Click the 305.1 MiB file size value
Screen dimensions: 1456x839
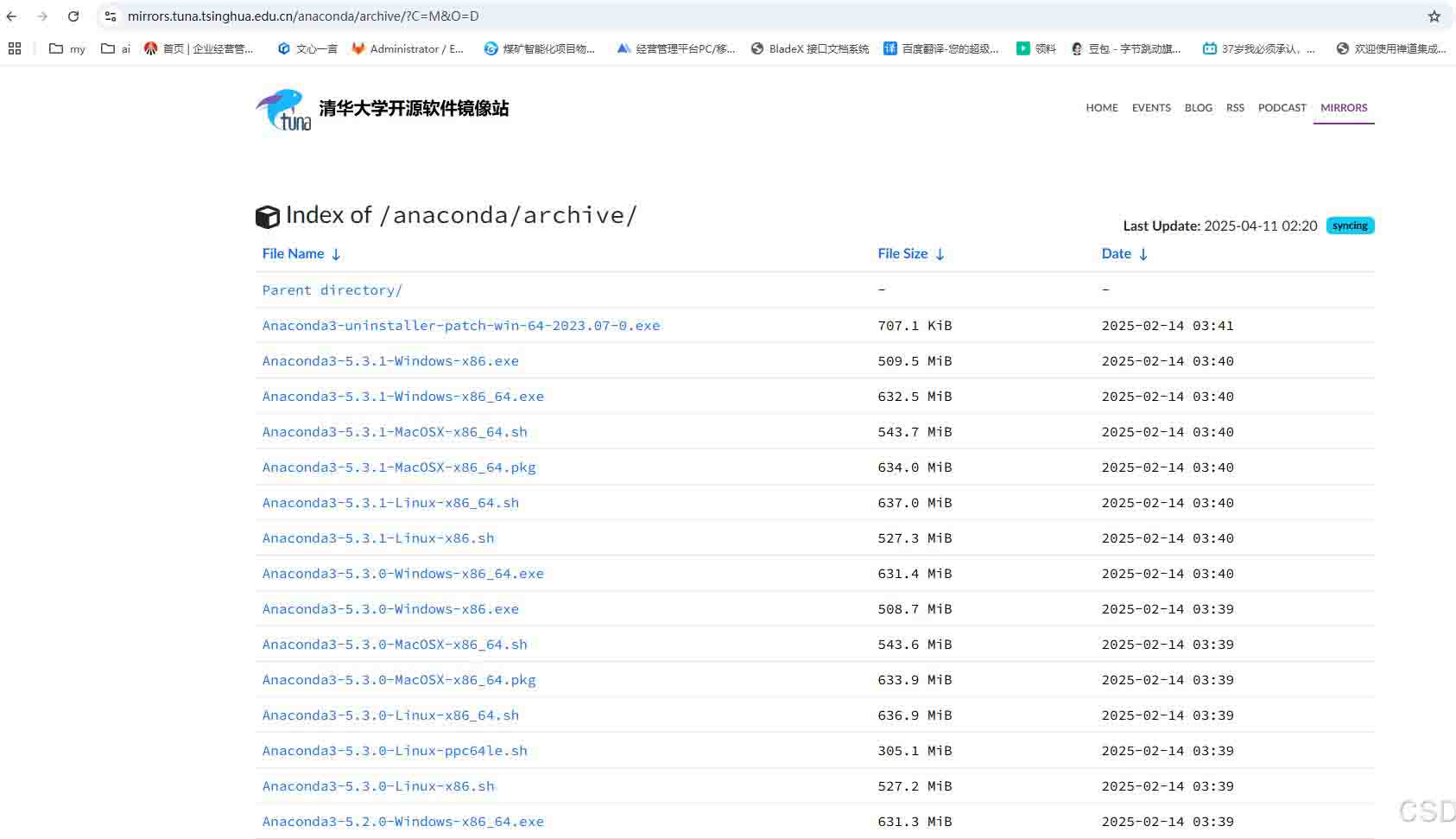point(915,751)
